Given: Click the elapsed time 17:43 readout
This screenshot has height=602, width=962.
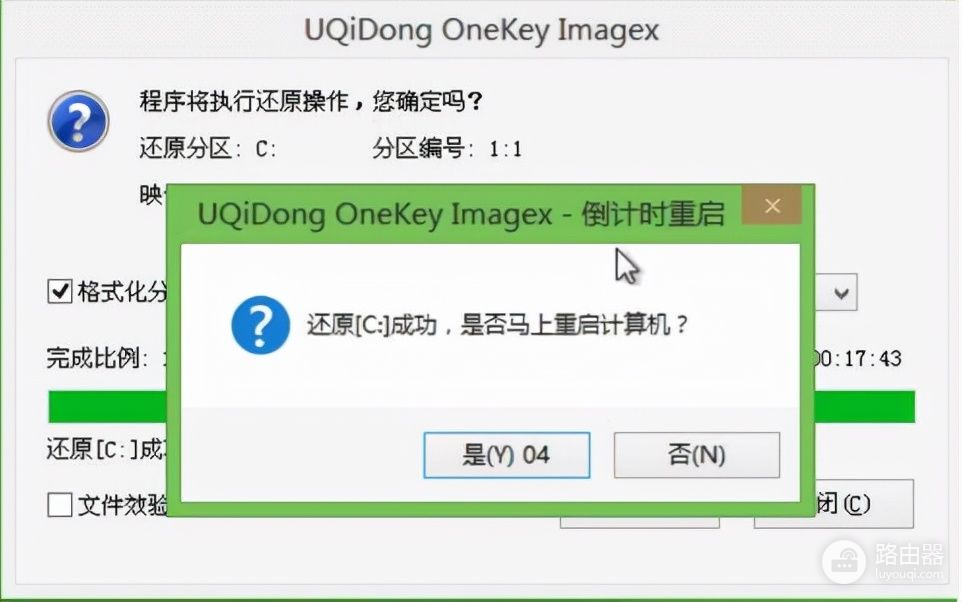Looking at the screenshot, I should coord(858,358).
